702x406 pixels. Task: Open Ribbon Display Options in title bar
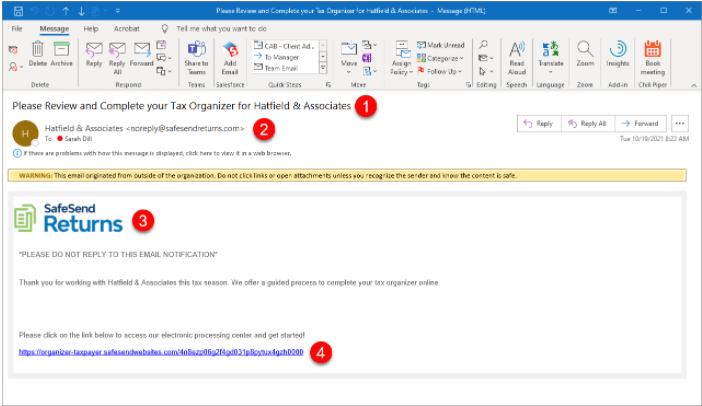point(613,11)
